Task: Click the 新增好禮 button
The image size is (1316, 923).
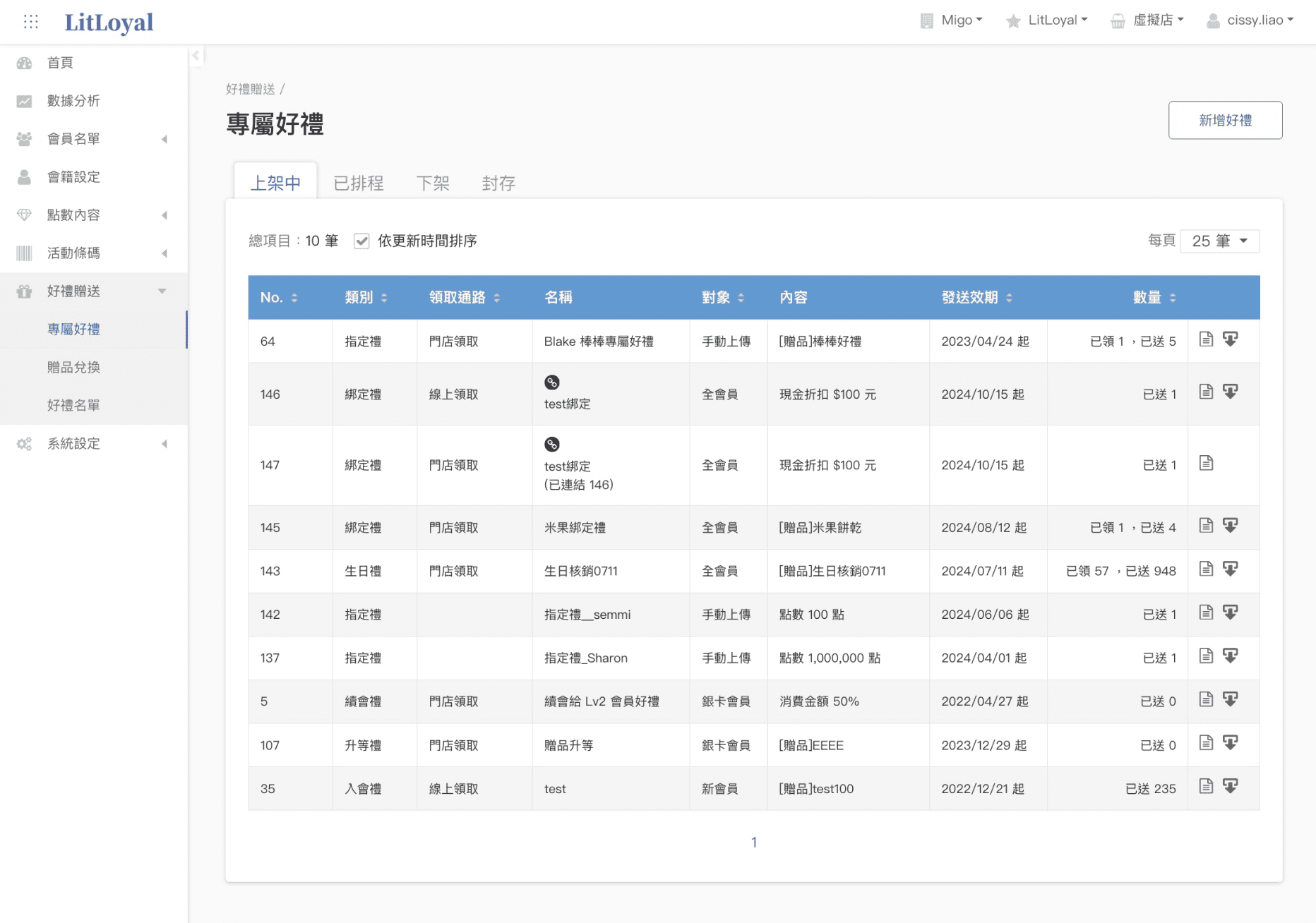Action: pyautogui.click(x=1225, y=120)
